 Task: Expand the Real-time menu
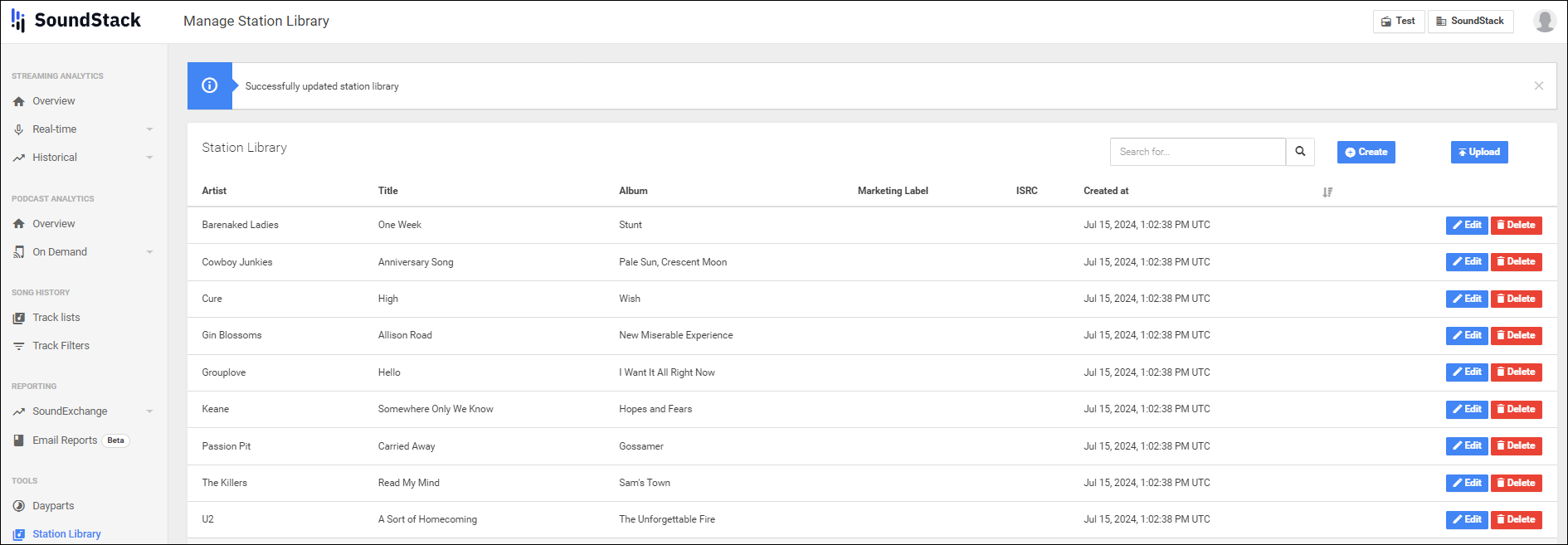[83, 129]
